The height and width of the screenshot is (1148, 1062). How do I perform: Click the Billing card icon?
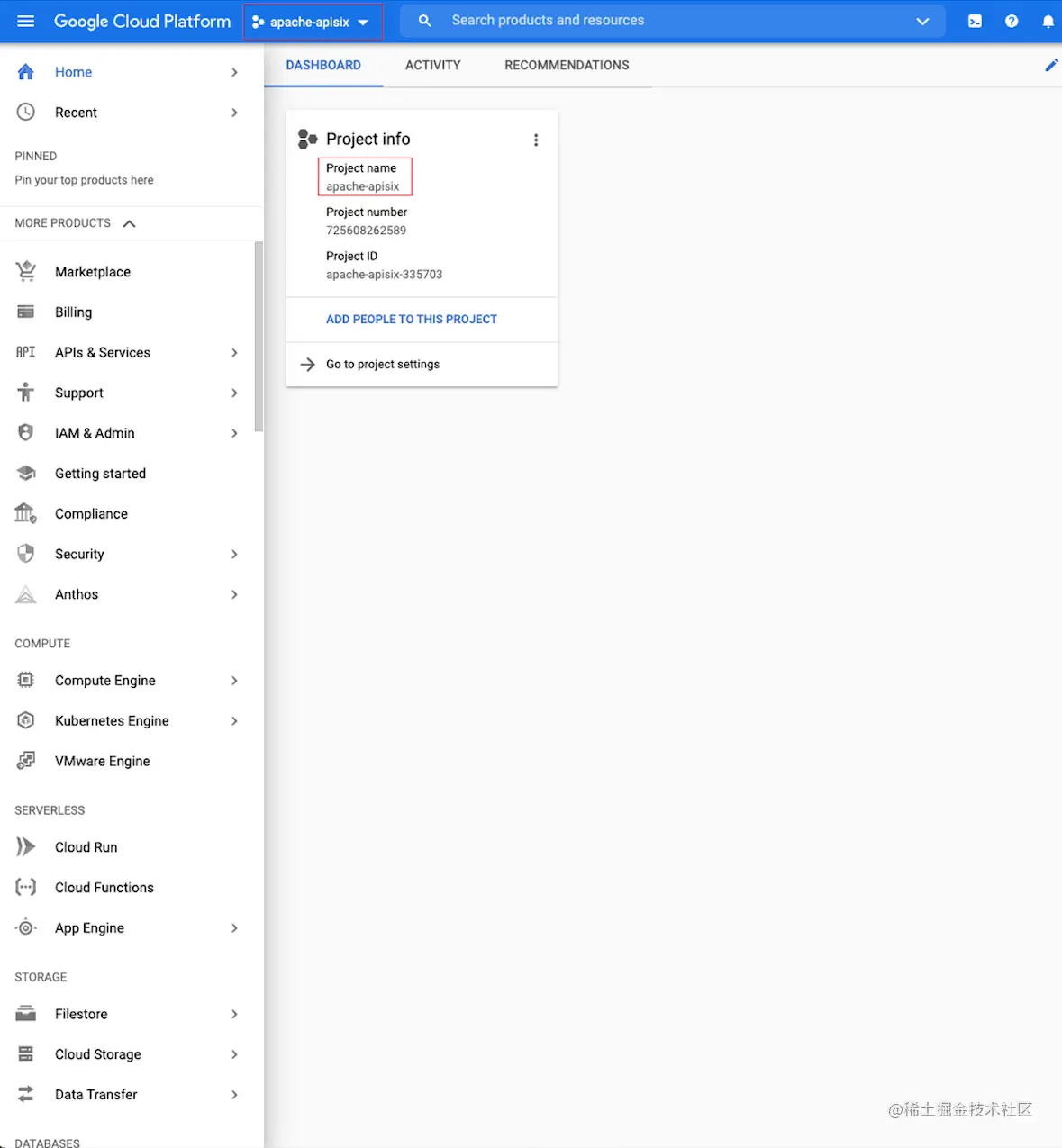26,312
